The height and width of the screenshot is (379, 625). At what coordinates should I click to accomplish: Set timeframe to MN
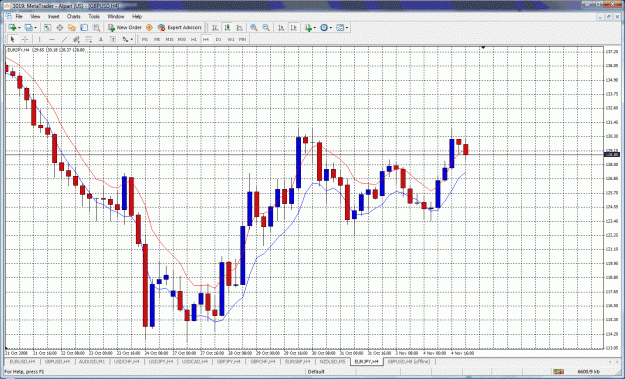click(x=242, y=39)
